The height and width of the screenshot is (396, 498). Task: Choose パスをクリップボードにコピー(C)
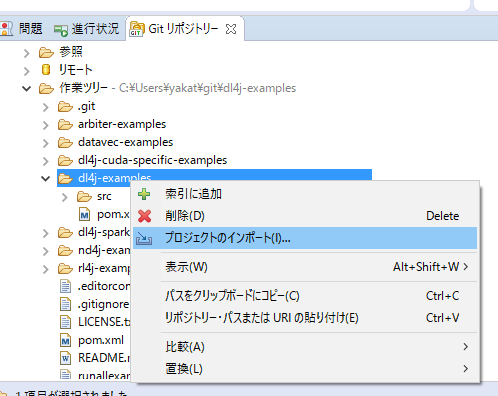coord(305,296)
